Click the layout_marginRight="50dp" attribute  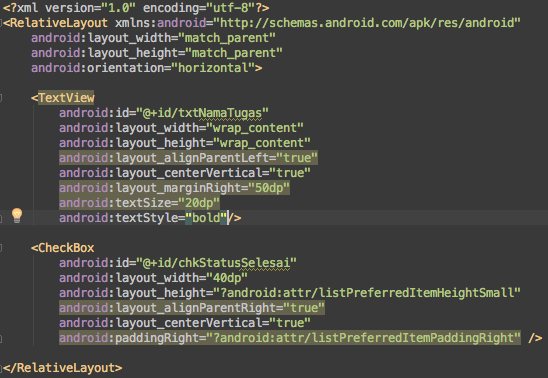tap(174, 188)
